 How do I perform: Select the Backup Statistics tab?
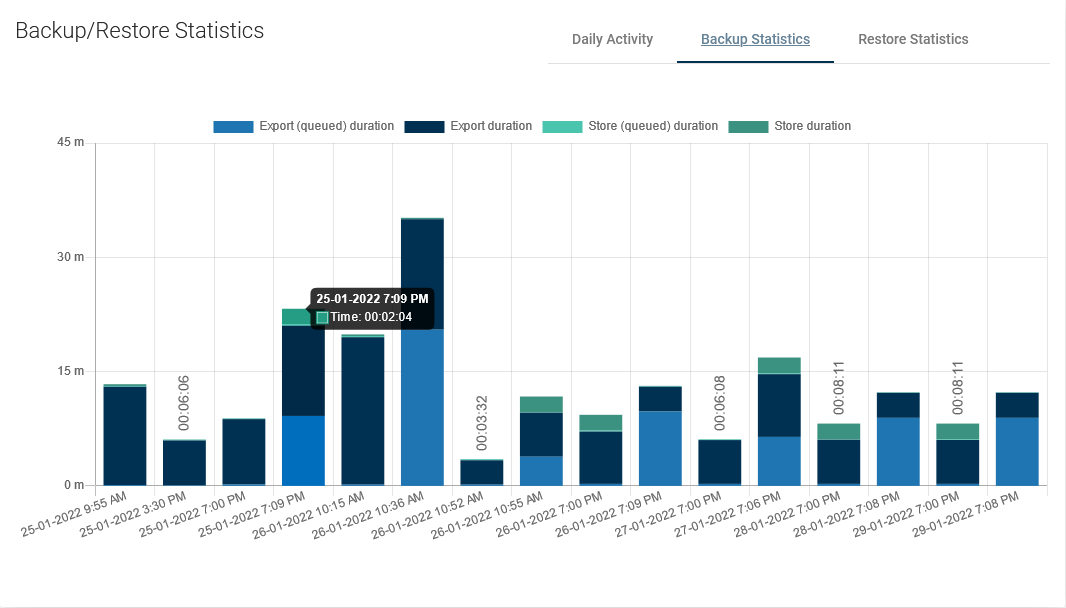755,40
